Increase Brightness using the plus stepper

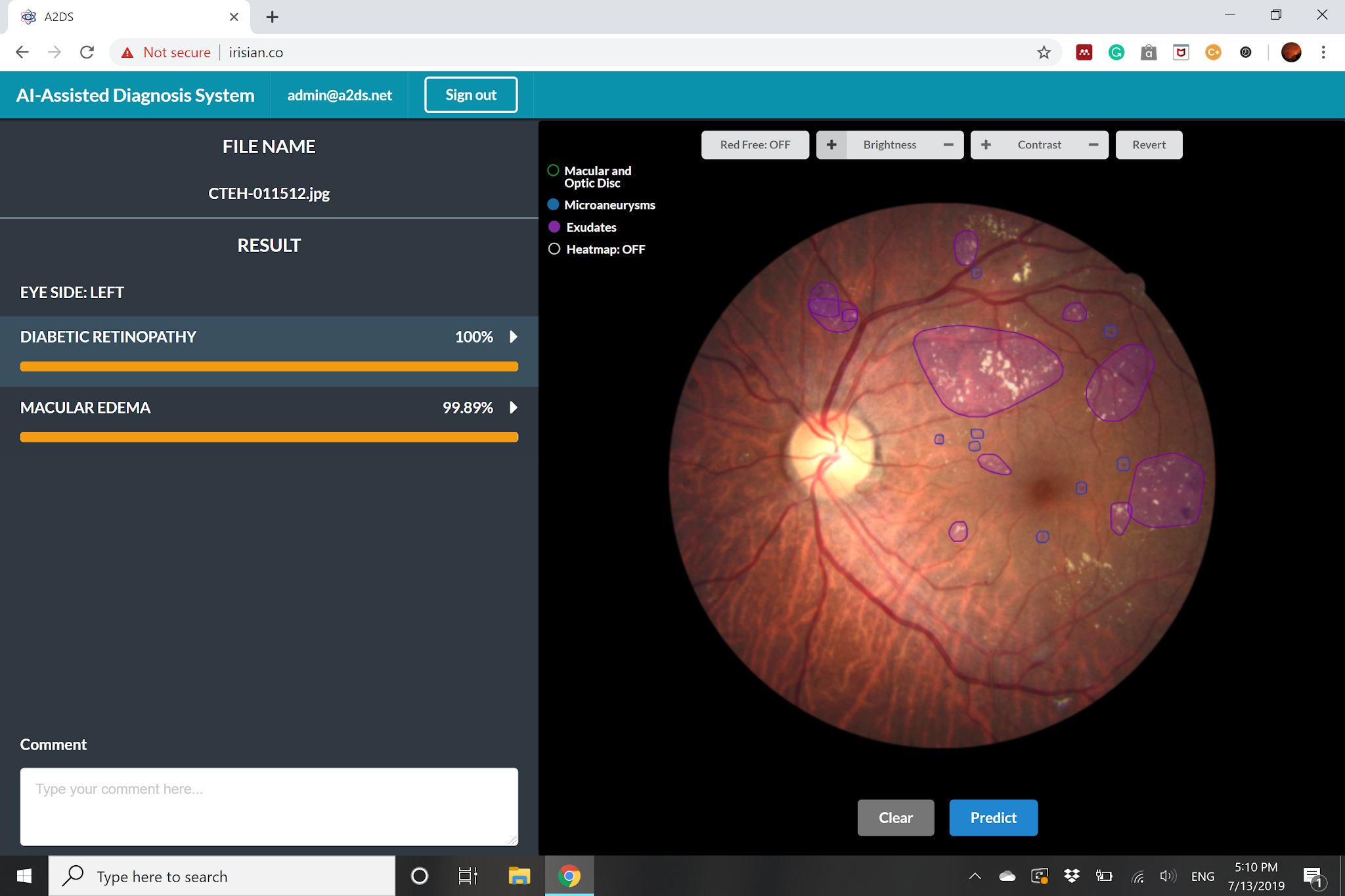pyautogui.click(x=831, y=144)
